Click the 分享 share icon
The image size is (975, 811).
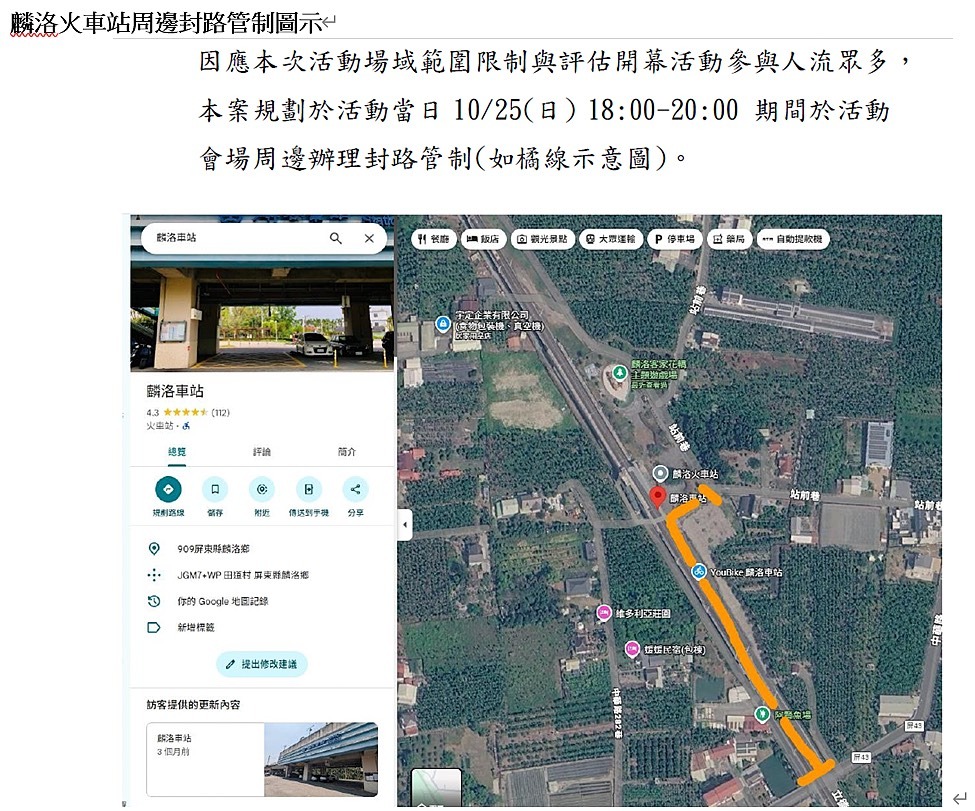pyautogui.click(x=355, y=489)
